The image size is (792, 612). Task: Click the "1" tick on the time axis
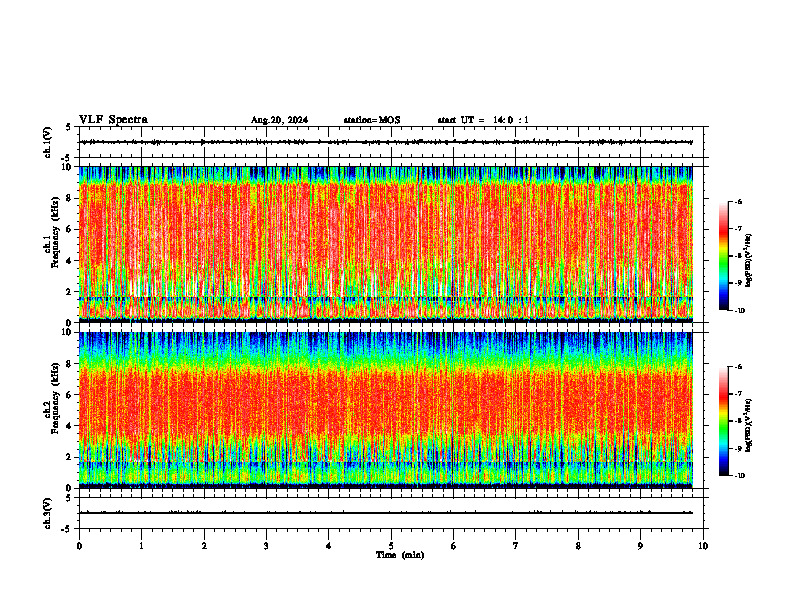coord(141,546)
